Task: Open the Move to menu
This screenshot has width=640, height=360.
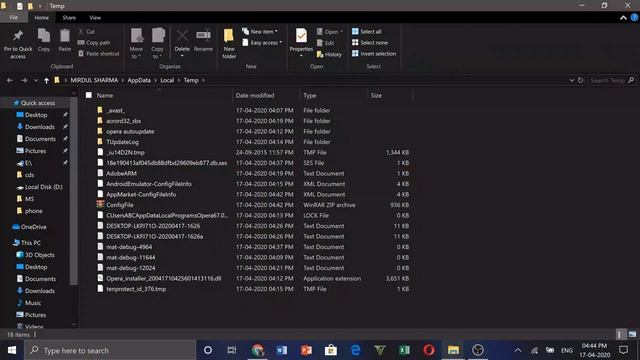Action: [136, 43]
